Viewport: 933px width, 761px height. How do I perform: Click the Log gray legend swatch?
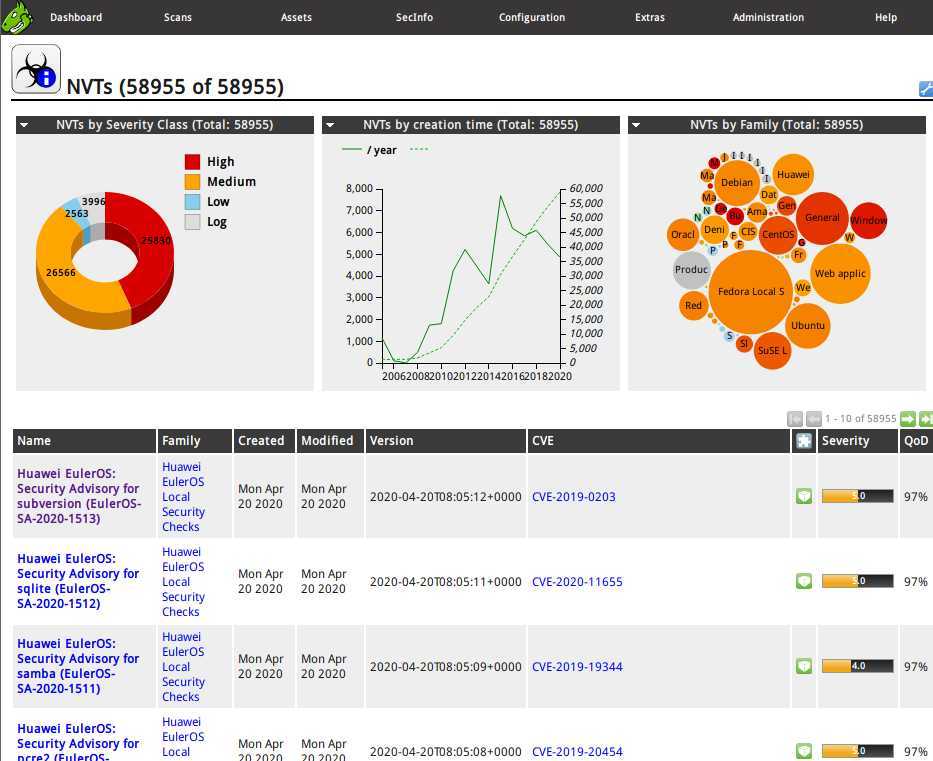coord(192,222)
